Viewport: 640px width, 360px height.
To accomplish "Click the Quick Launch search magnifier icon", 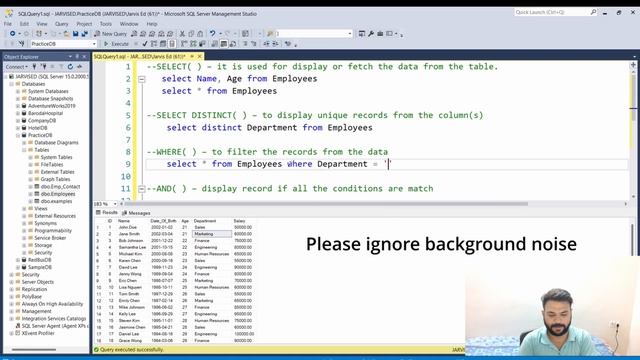I will click(593, 12).
